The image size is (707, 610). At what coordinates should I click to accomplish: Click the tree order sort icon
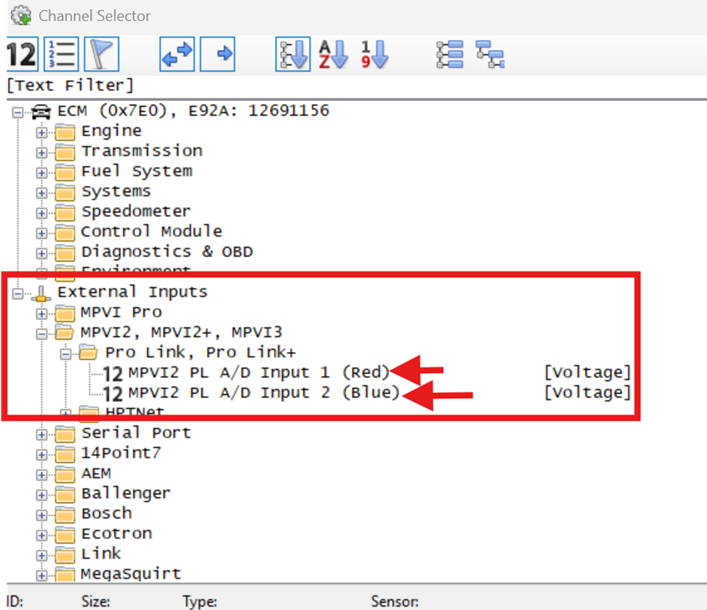293,54
